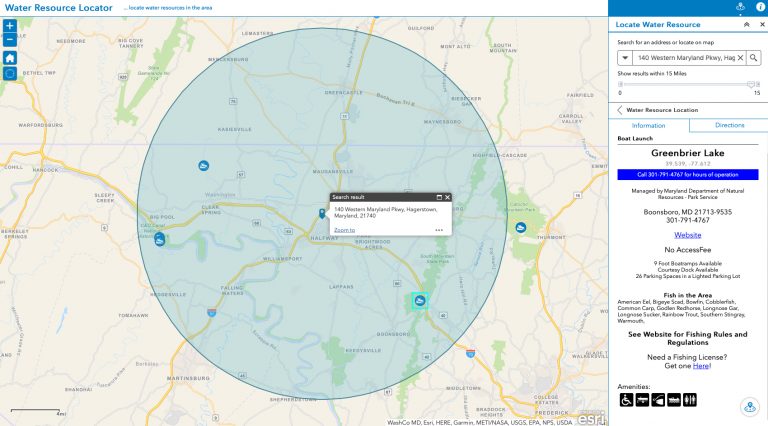Select boat launch marker near Thurmont
Image resolution: width=768 pixels, height=426 pixels.
pyautogui.click(x=521, y=228)
